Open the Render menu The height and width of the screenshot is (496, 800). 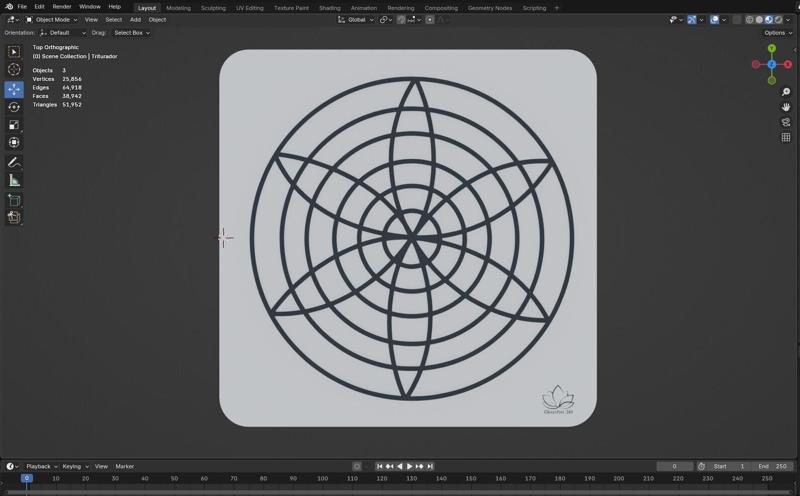tap(62, 7)
